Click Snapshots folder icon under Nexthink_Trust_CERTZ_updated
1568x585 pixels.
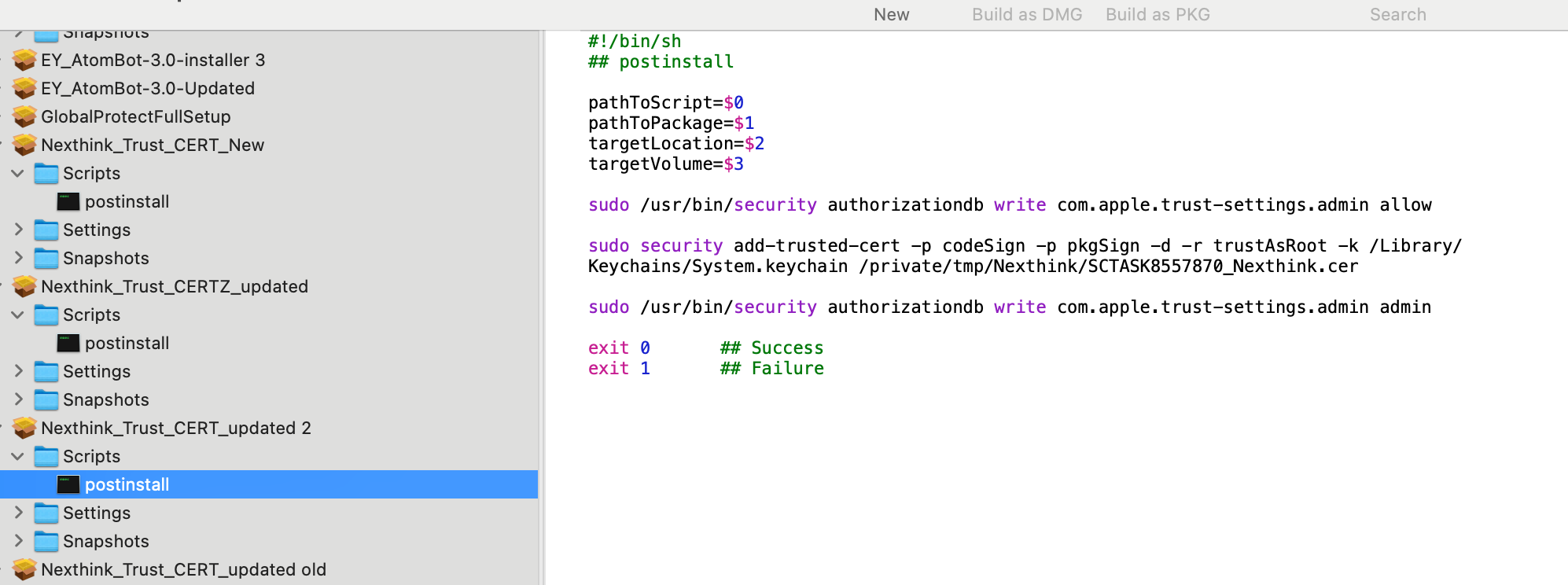click(46, 399)
